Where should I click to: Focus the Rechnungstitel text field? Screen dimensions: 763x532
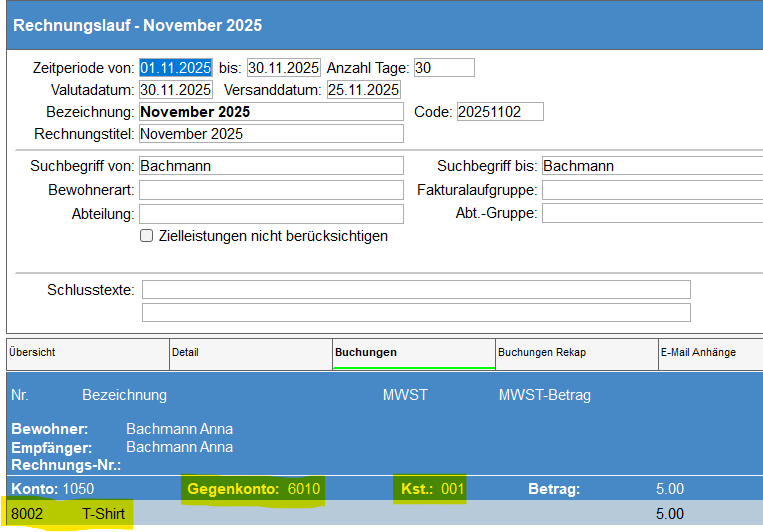click(x=271, y=134)
